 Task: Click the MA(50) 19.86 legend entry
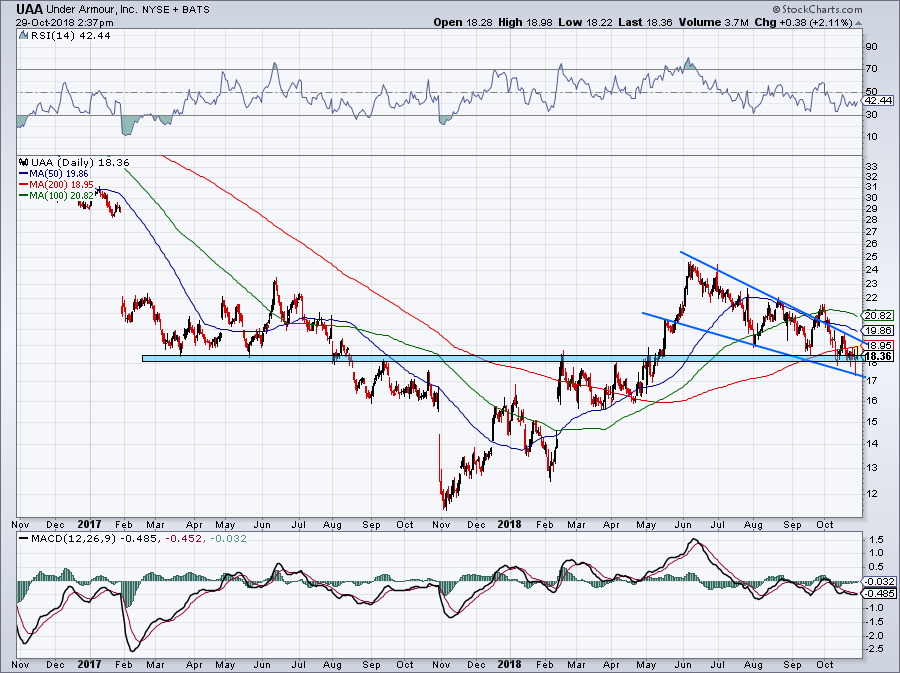coord(55,173)
